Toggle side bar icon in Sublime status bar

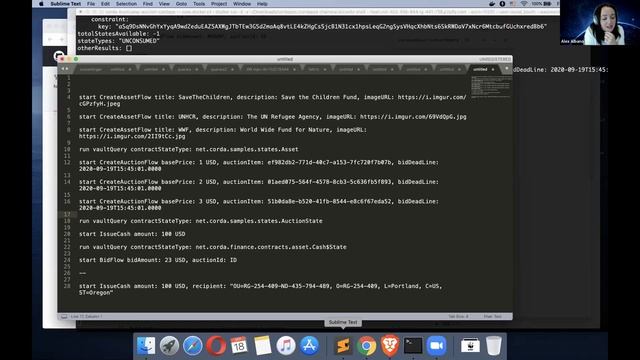[x=64, y=316]
